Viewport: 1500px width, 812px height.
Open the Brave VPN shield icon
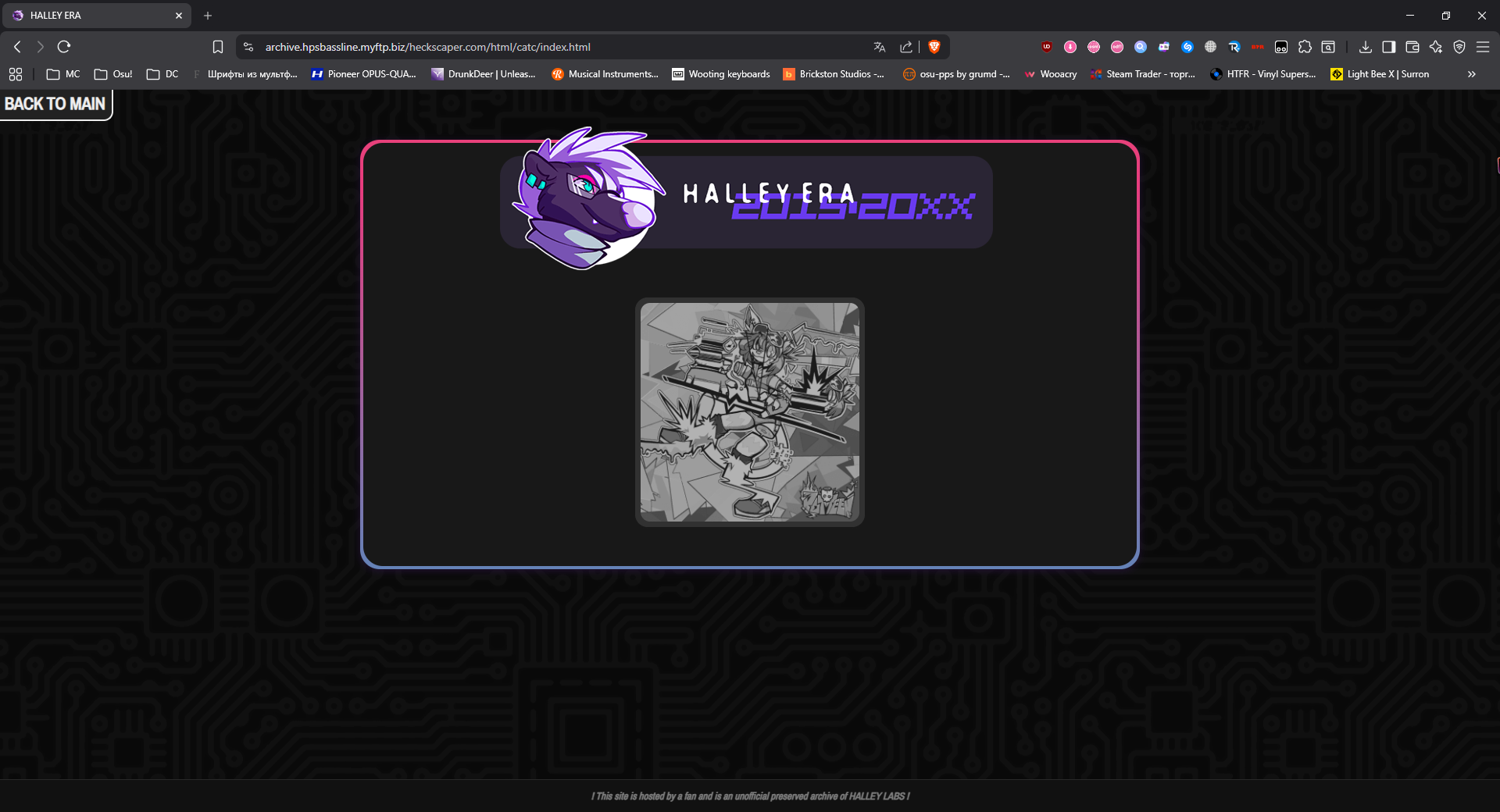[1459, 47]
